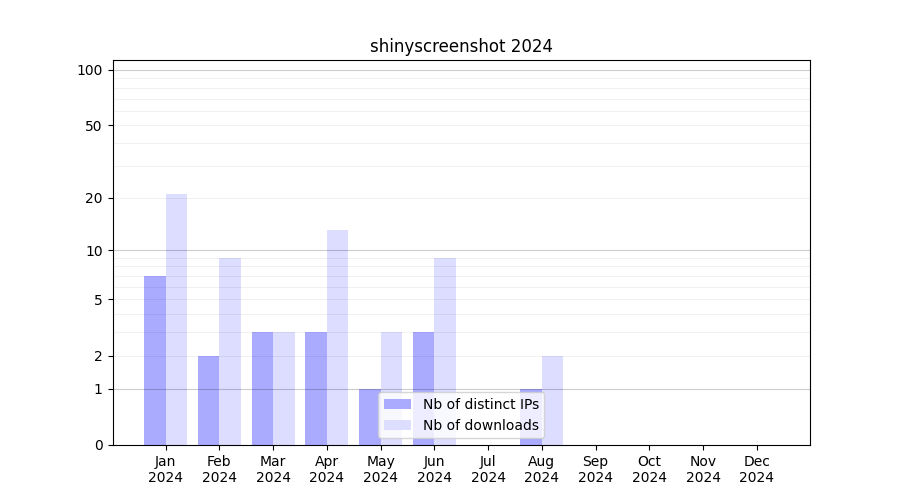The height and width of the screenshot is (500, 900).
Task: Select the February downloads bar
Action: [x=230, y=350]
